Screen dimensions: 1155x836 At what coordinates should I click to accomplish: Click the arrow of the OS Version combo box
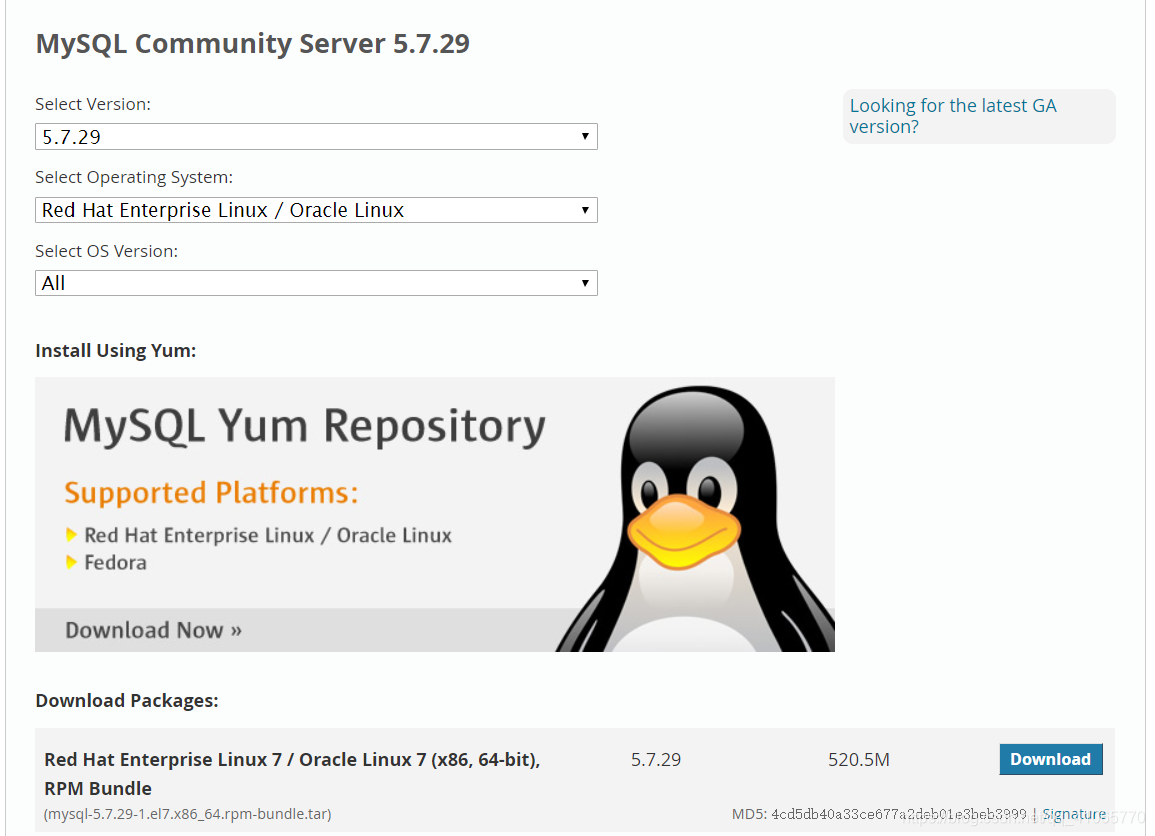coord(585,283)
